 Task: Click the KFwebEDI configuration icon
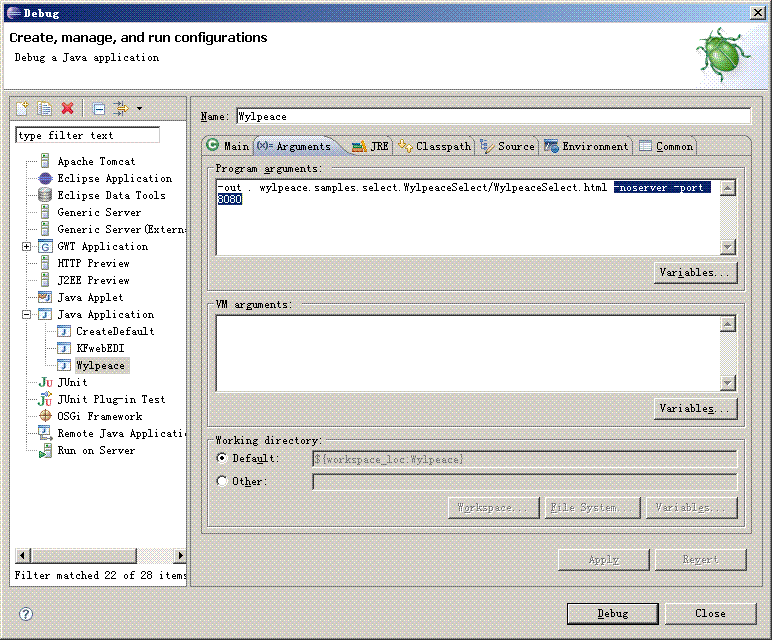coord(64,348)
